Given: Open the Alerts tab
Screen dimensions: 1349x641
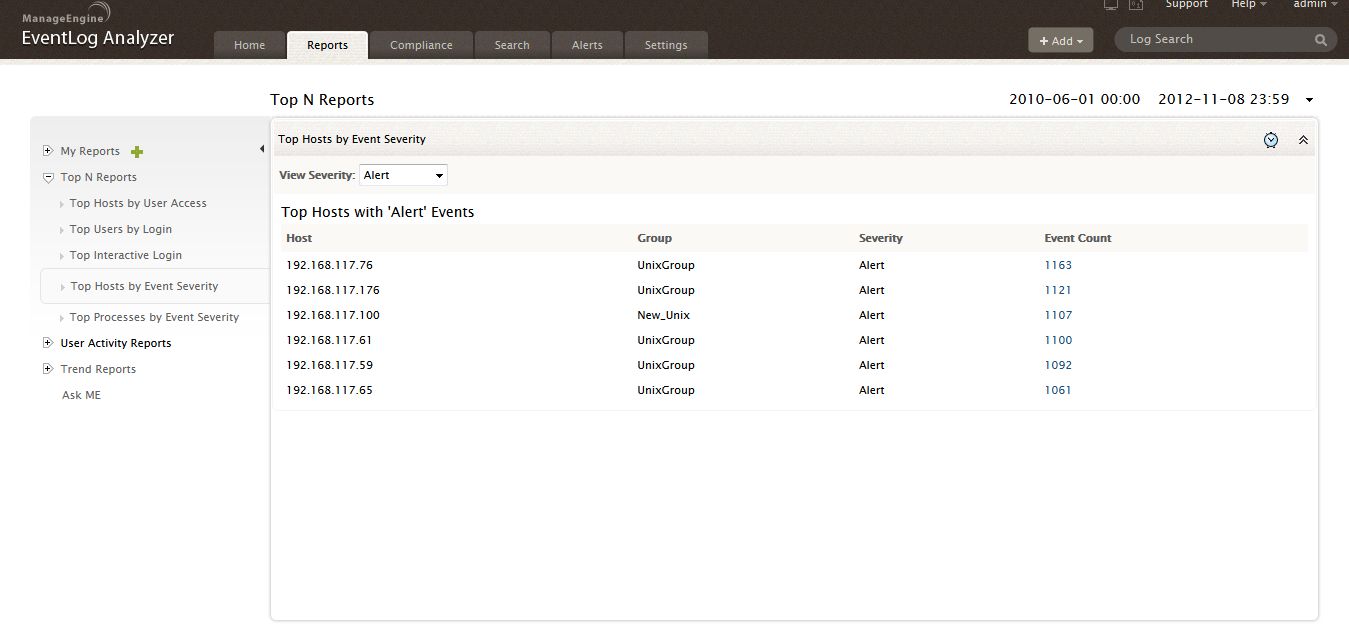Looking at the screenshot, I should [x=587, y=45].
